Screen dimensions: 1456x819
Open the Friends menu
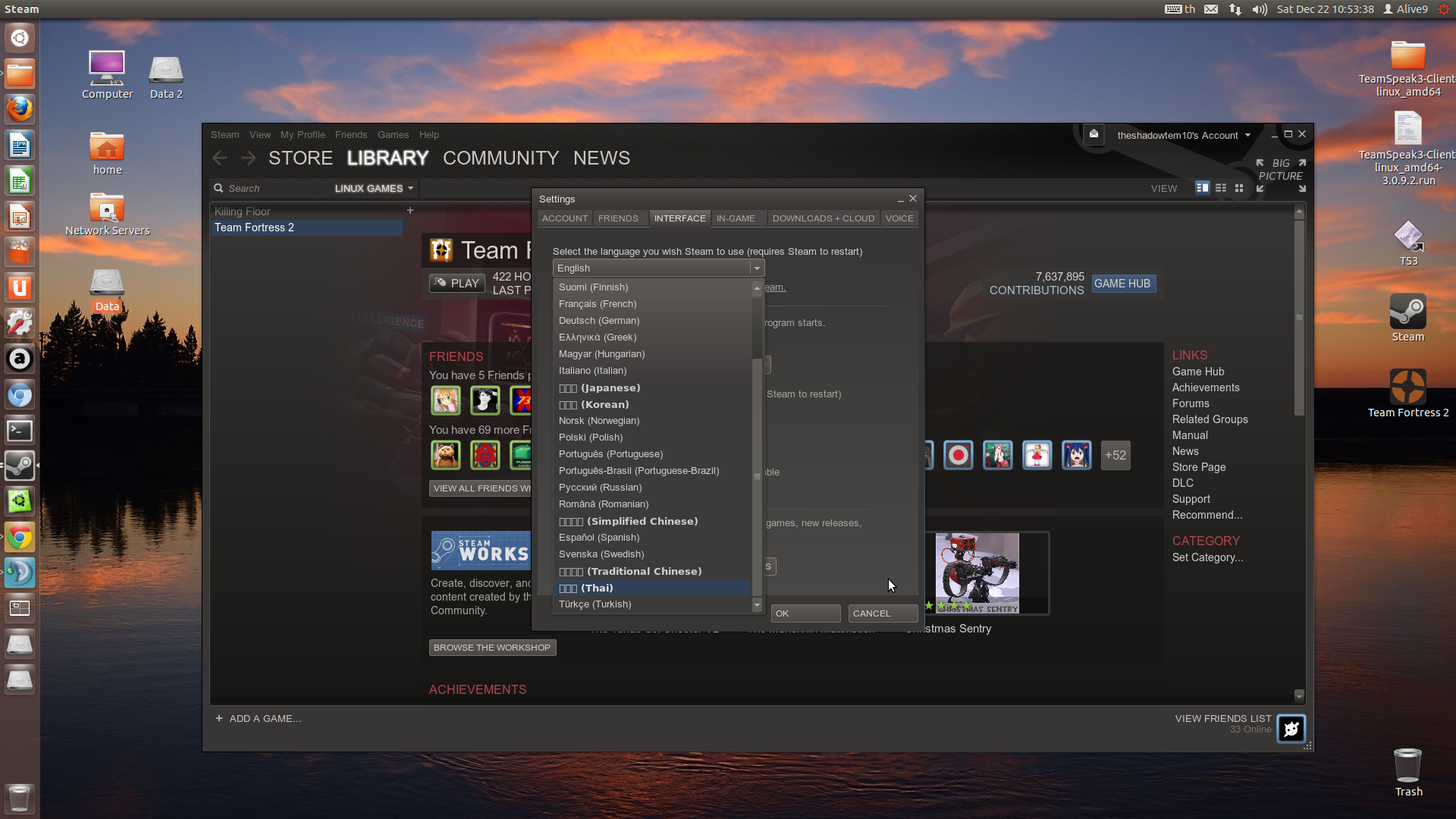[x=350, y=134]
